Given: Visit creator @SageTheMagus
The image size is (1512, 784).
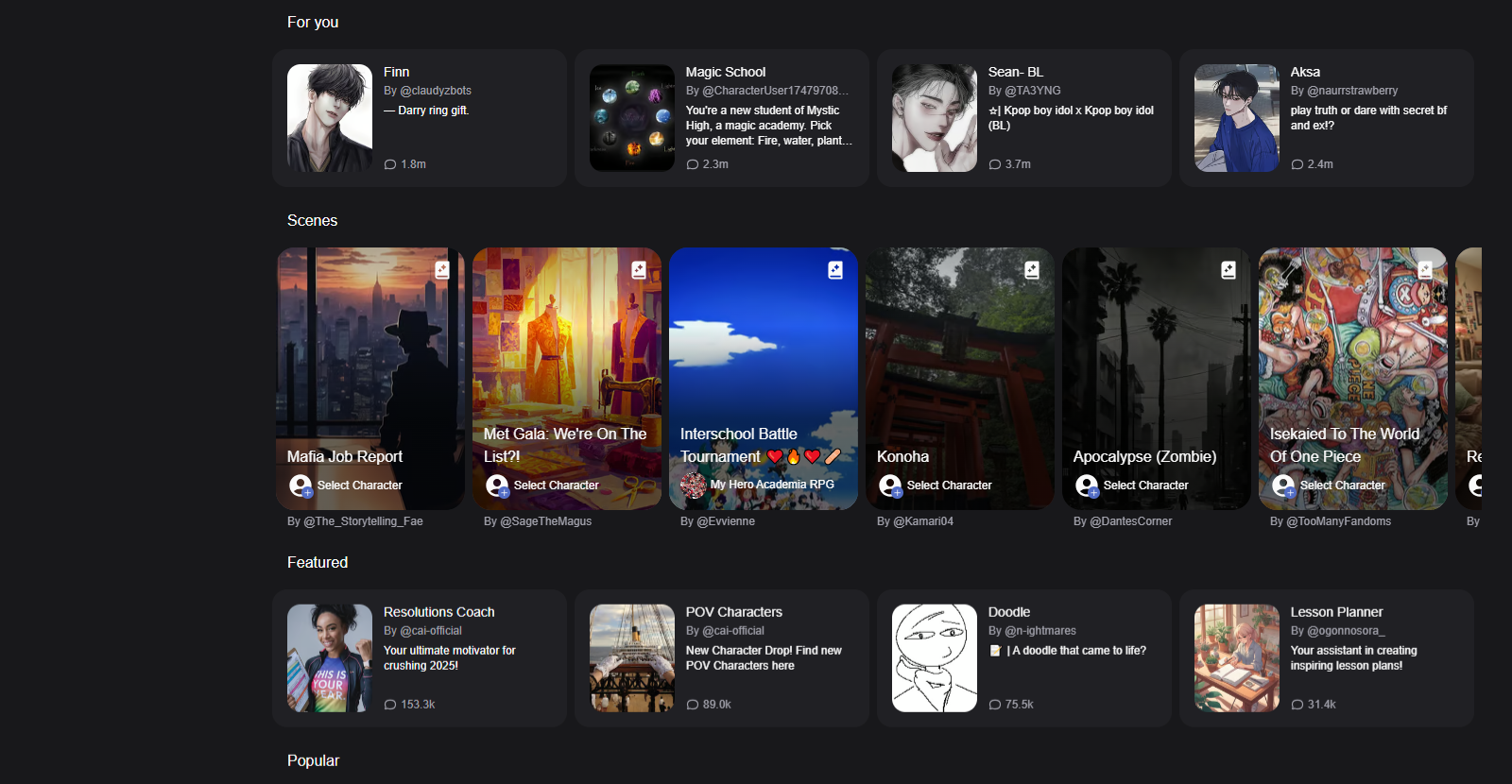Looking at the screenshot, I should [546, 521].
